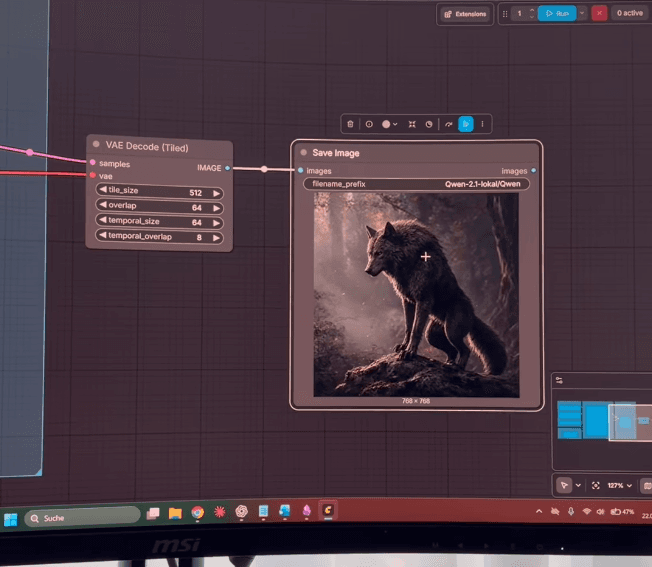Decrease overlap with left arrow
652x567 pixels.
(103, 205)
